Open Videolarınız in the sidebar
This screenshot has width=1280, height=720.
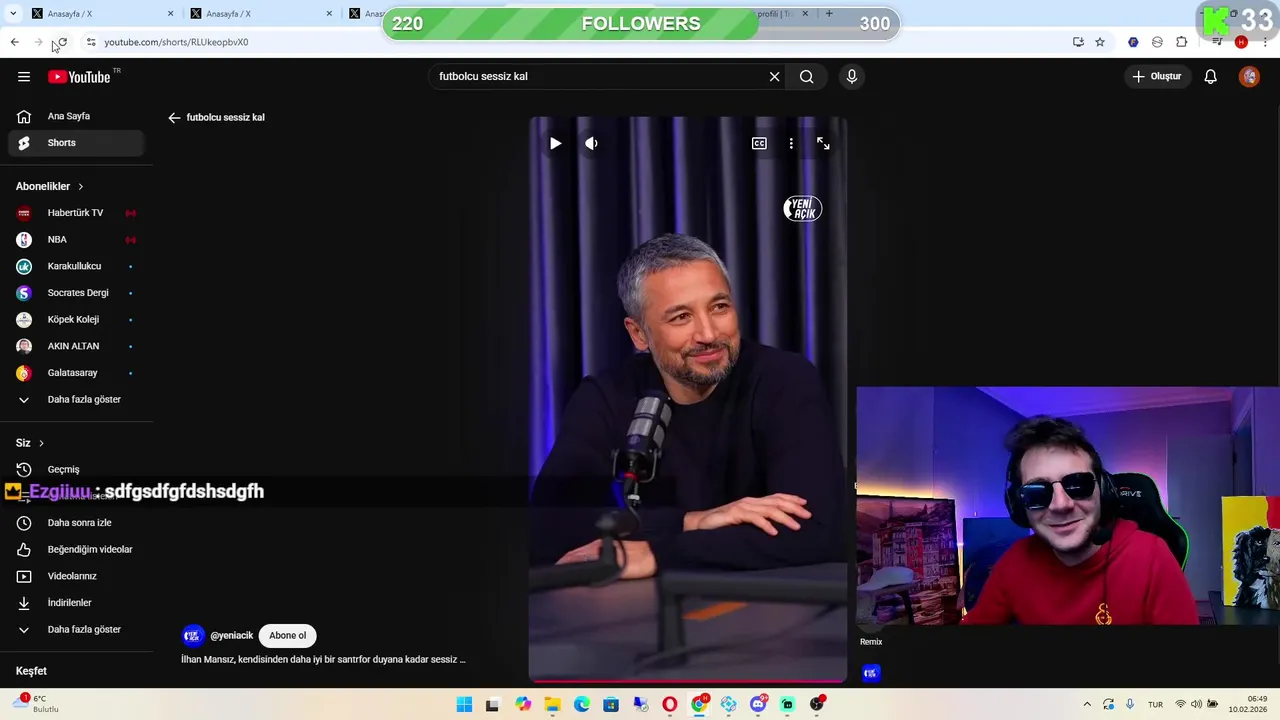tap(77, 576)
